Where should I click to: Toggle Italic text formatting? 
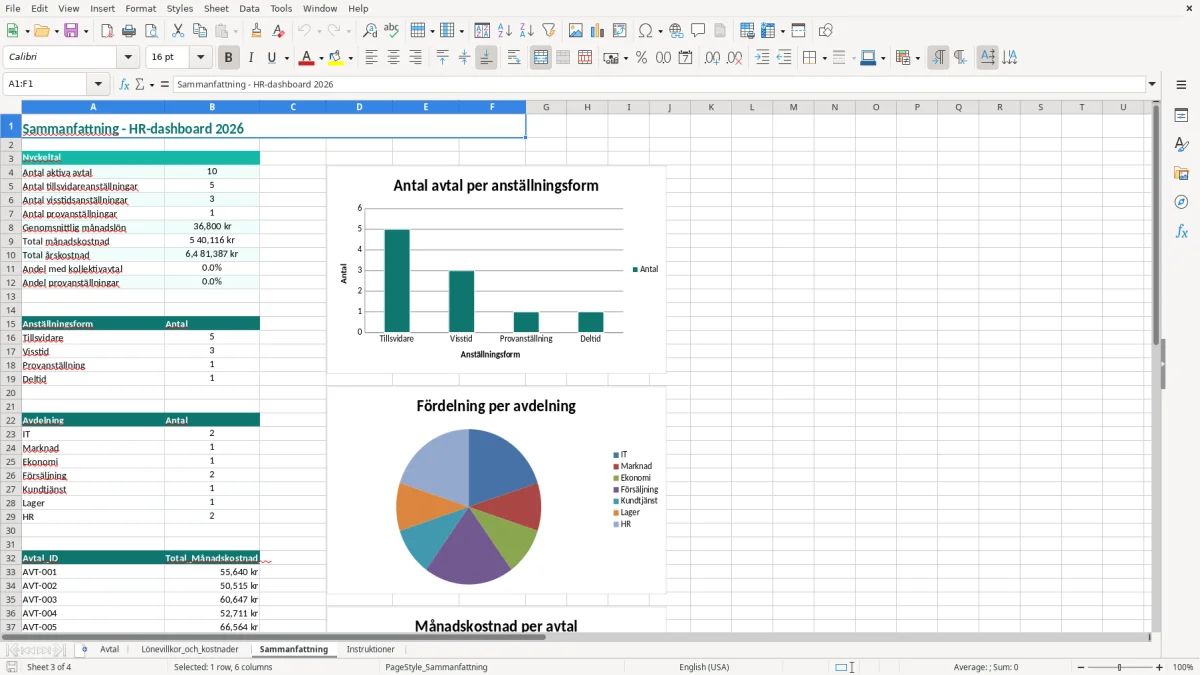coord(251,58)
